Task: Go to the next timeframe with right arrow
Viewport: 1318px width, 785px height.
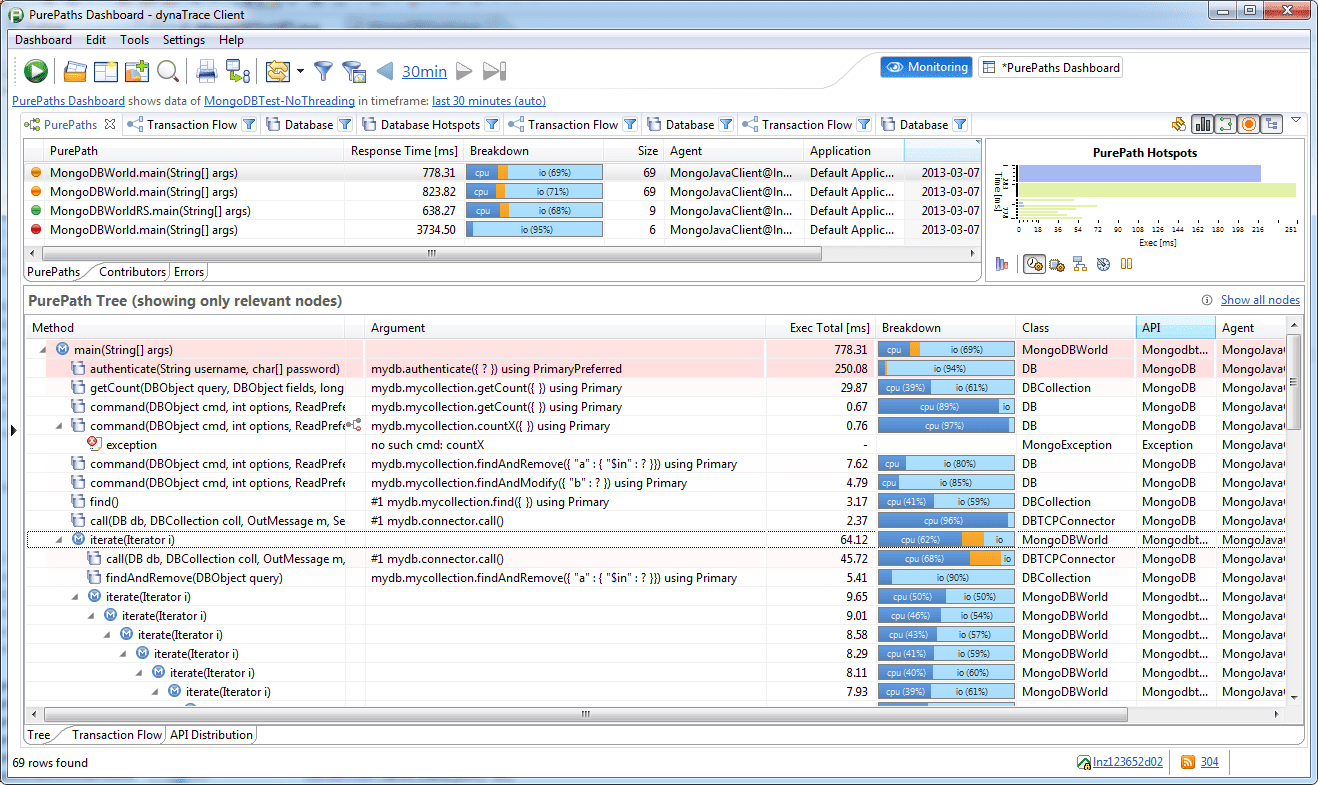Action: tap(464, 71)
